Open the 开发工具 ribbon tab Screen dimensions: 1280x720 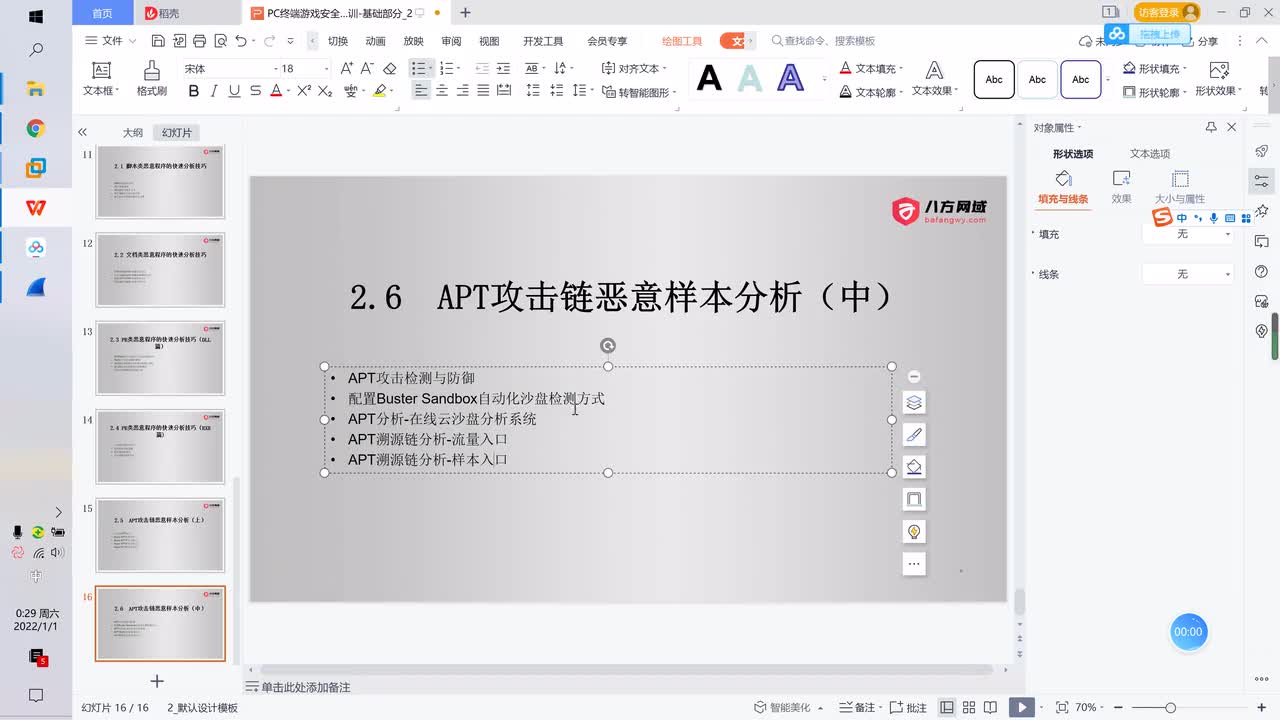(543, 41)
